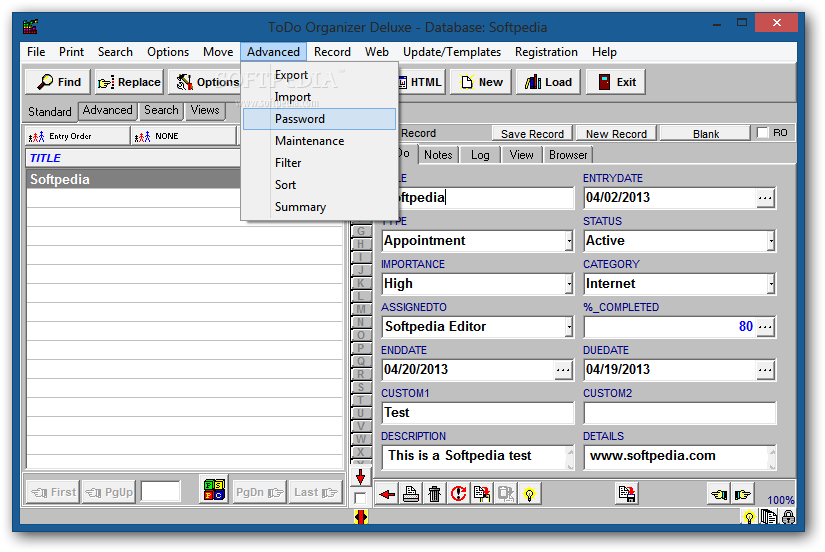This screenshot has width=825, height=552.
Task: Click the Replace toolbar button
Action: 129,82
